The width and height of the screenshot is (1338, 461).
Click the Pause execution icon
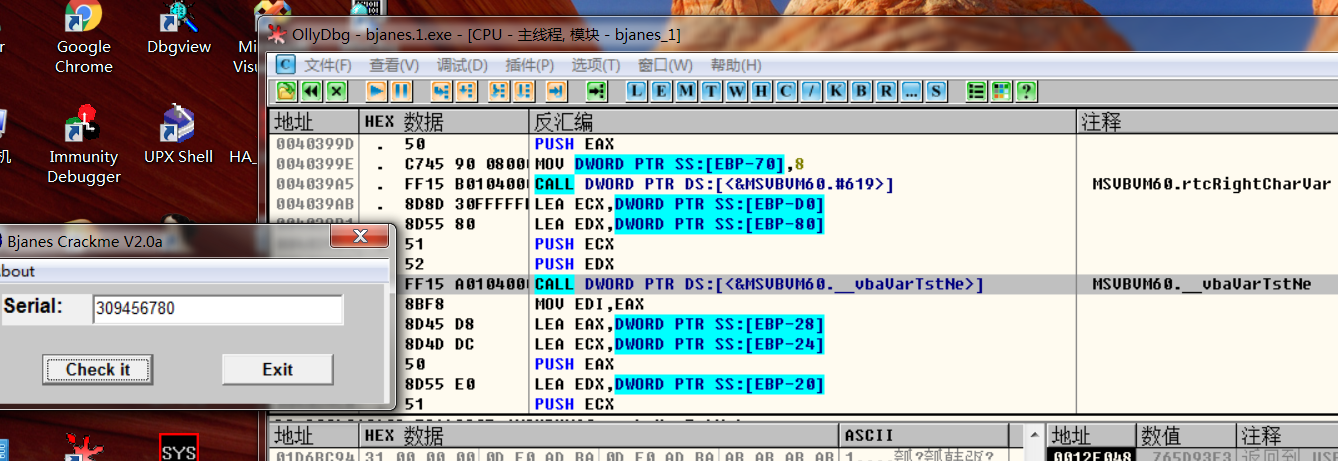(402, 92)
